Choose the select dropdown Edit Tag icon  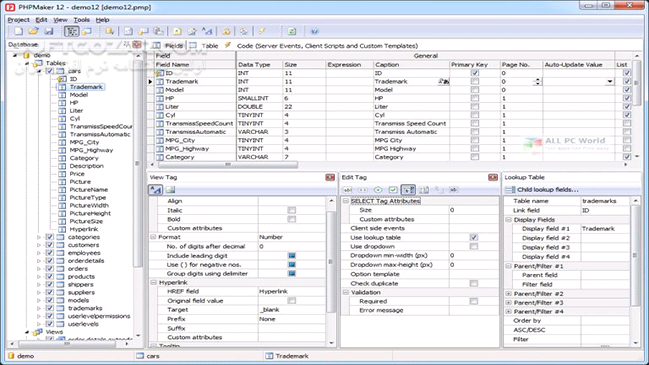click(408, 190)
